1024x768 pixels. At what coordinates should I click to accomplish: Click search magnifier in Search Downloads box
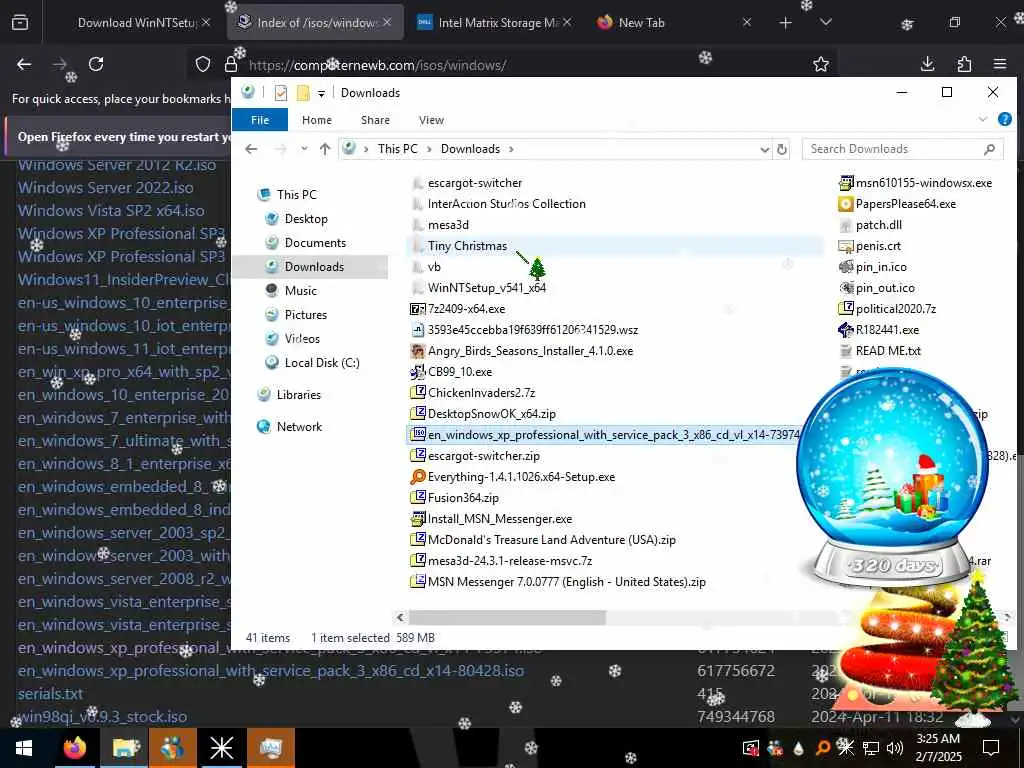coord(989,149)
